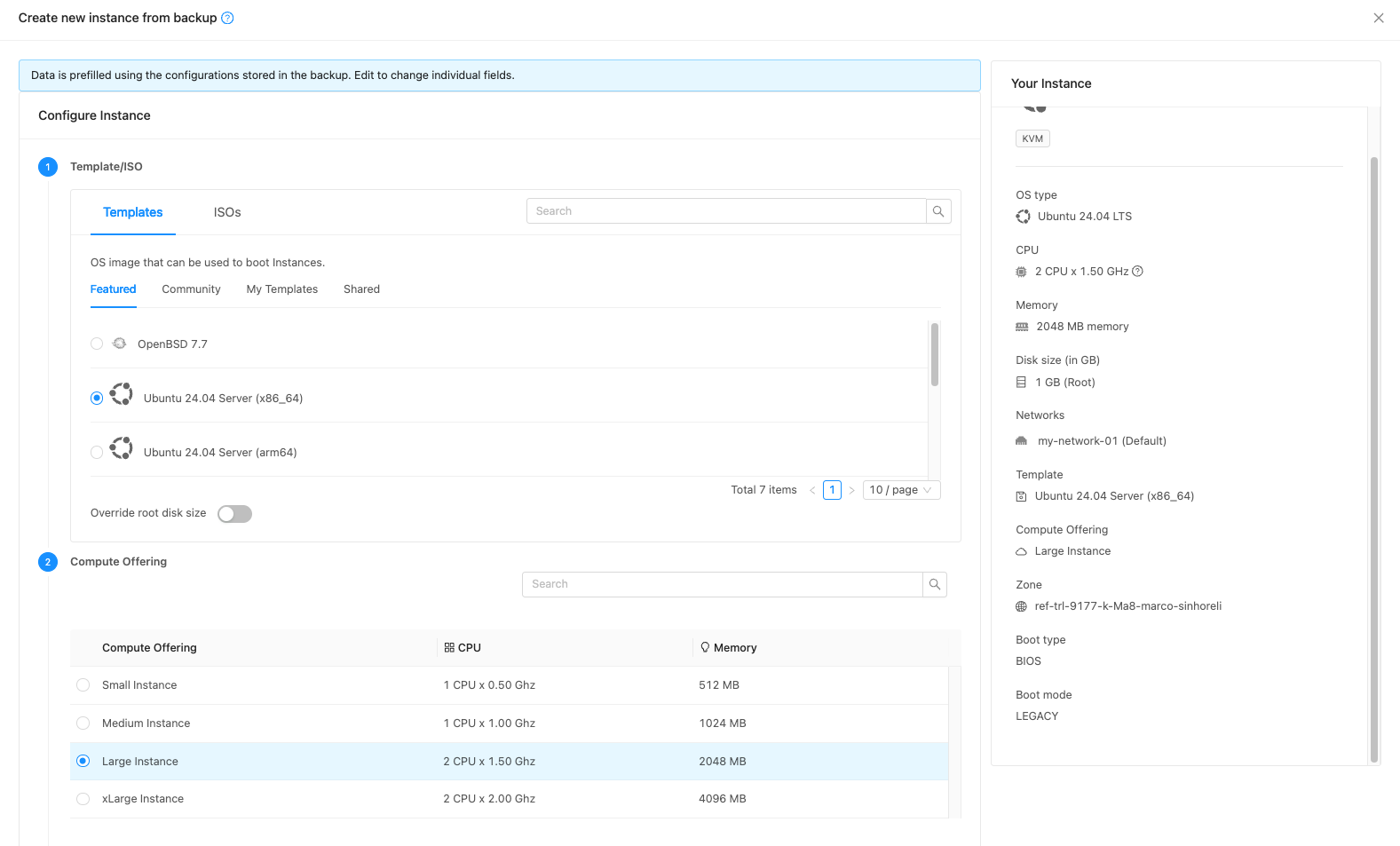Click the cloud icon beside Large Instance summary
Viewport: 1400px width, 846px height.
[x=1022, y=551]
